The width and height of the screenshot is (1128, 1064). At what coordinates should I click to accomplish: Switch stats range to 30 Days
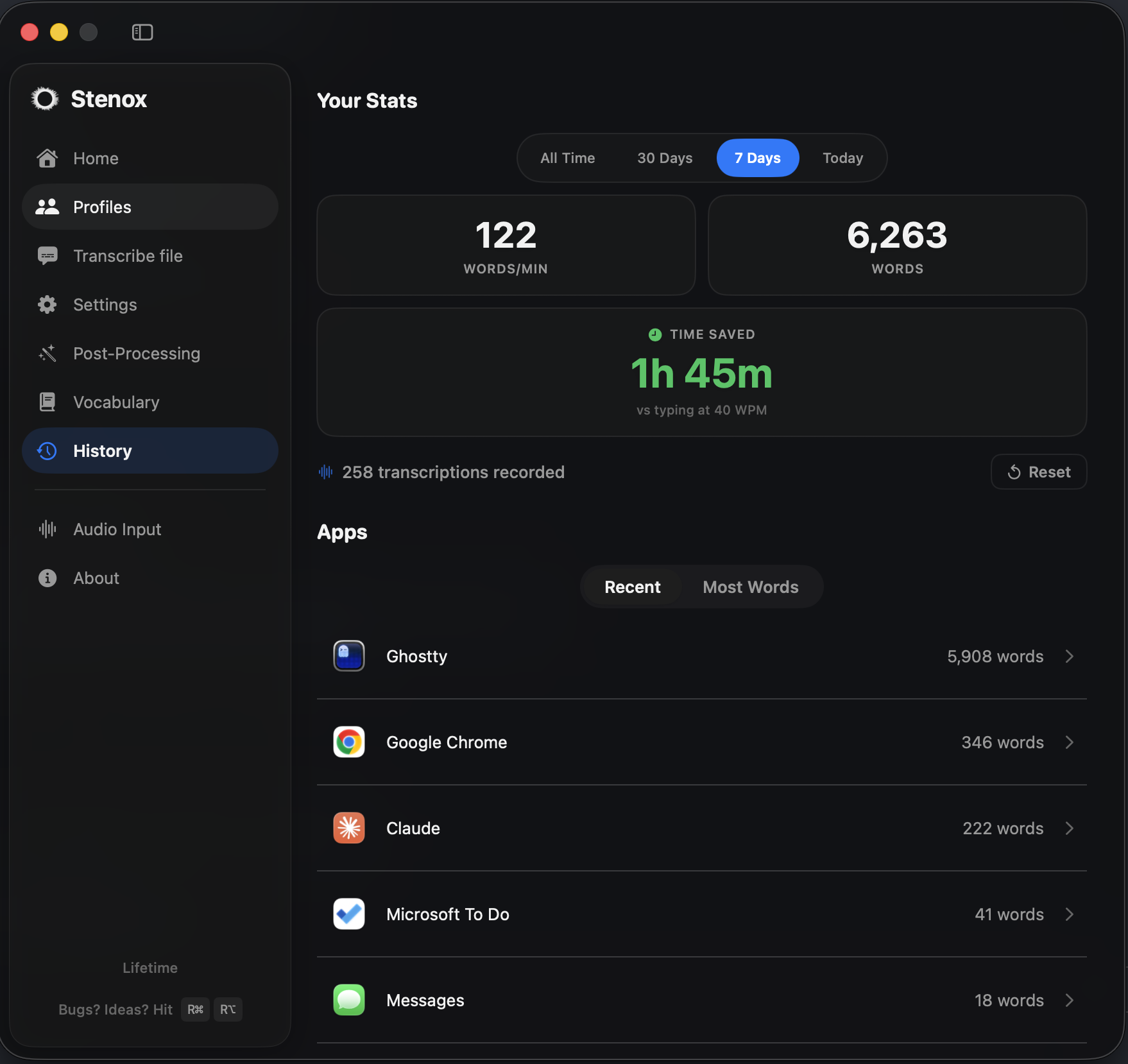[665, 158]
